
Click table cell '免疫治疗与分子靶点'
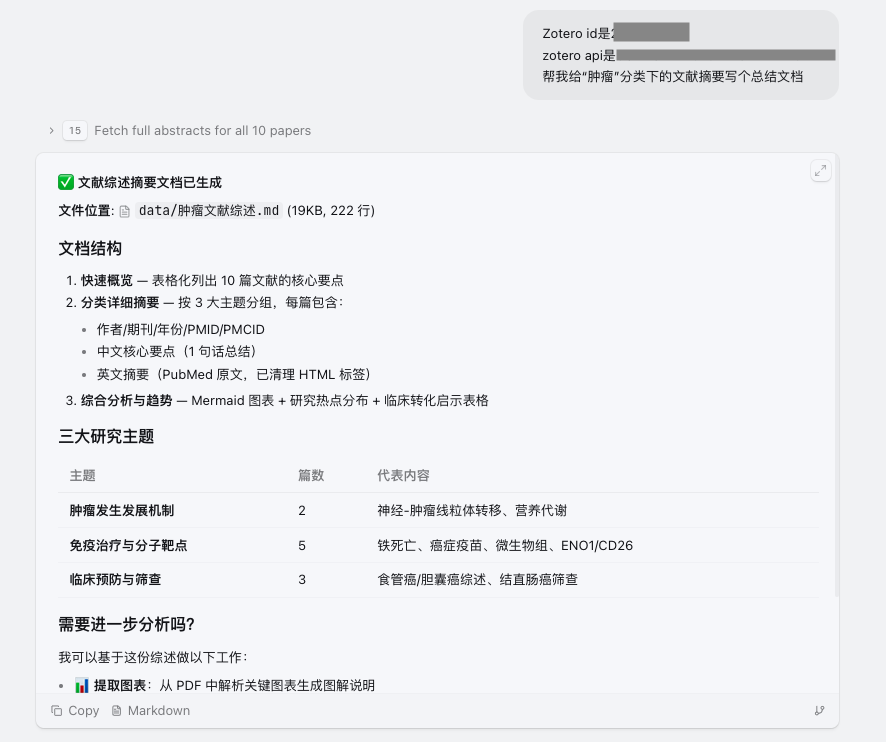click(128, 545)
